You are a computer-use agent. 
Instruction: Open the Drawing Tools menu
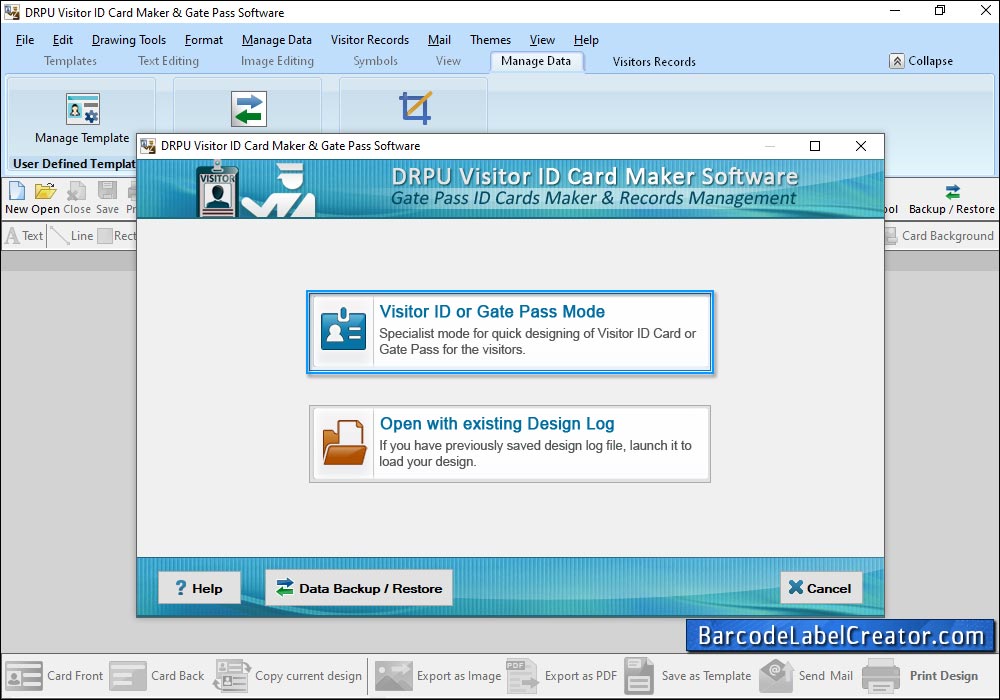point(129,40)
